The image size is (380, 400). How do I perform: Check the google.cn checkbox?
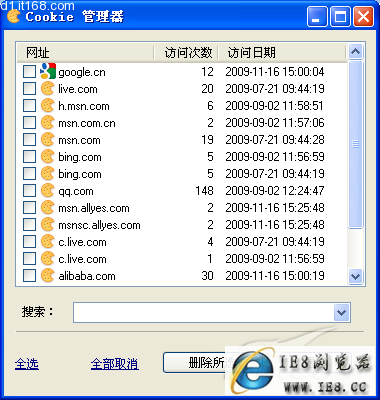(29, 72)
